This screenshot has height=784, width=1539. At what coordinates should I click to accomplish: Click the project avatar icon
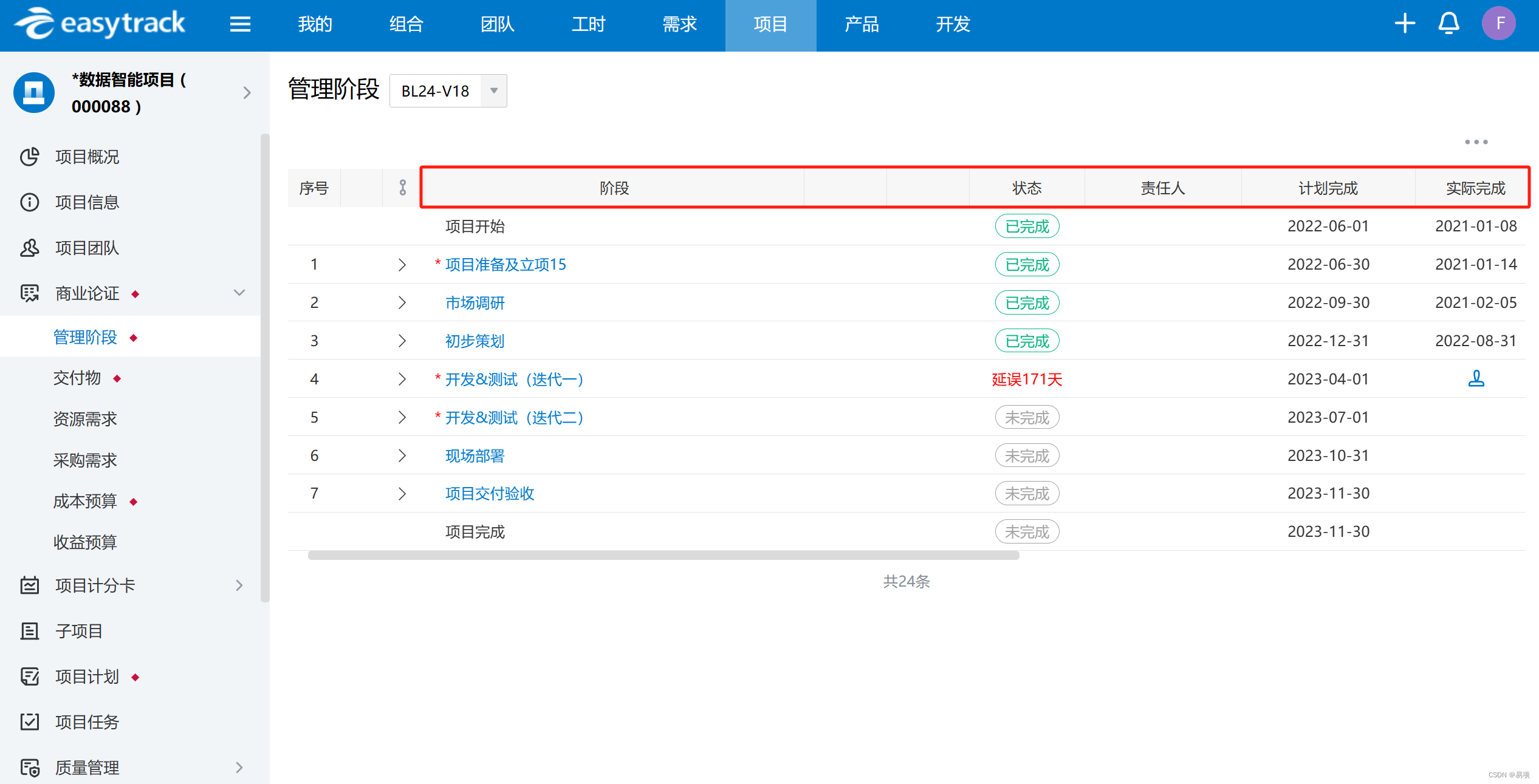click(34, 93)
